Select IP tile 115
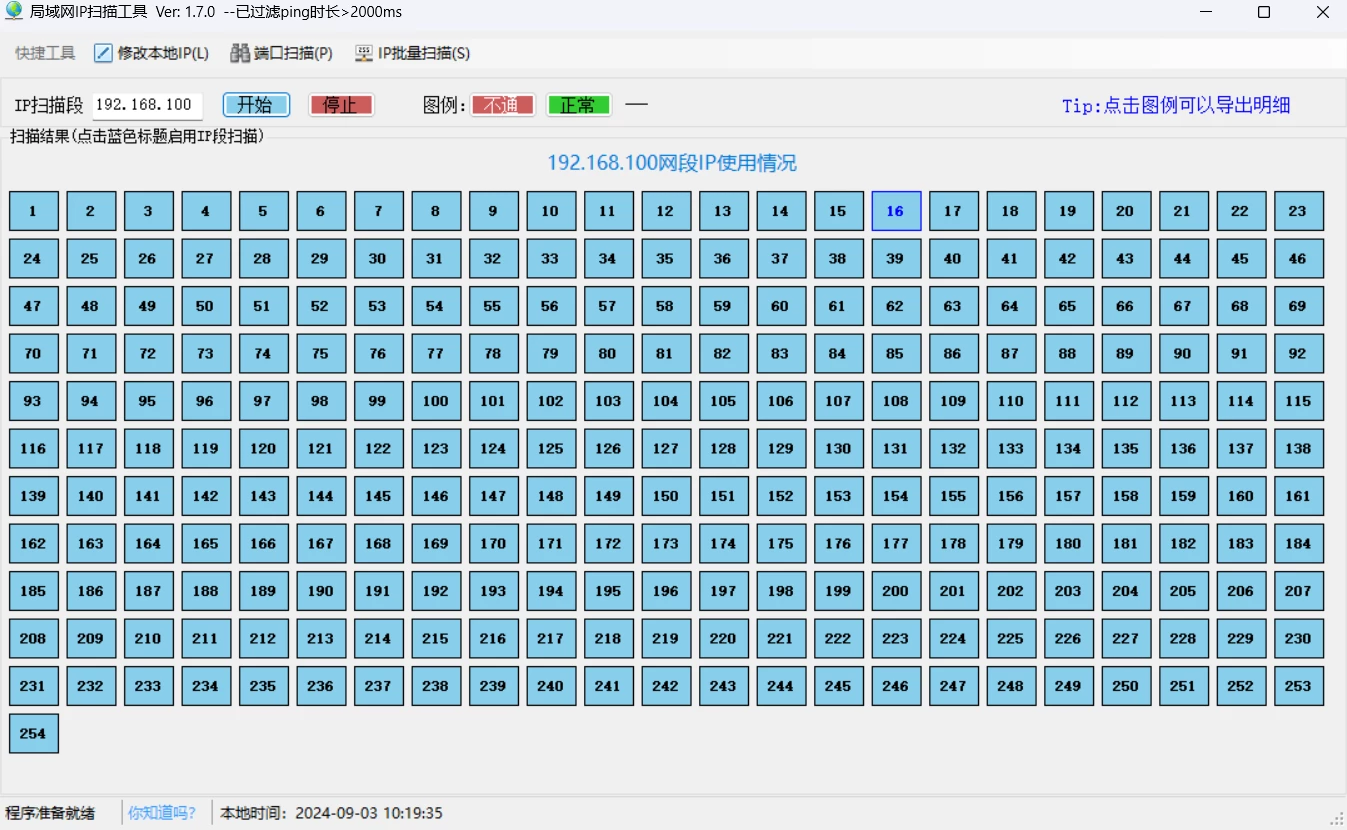 click(x=1298, y=401)
